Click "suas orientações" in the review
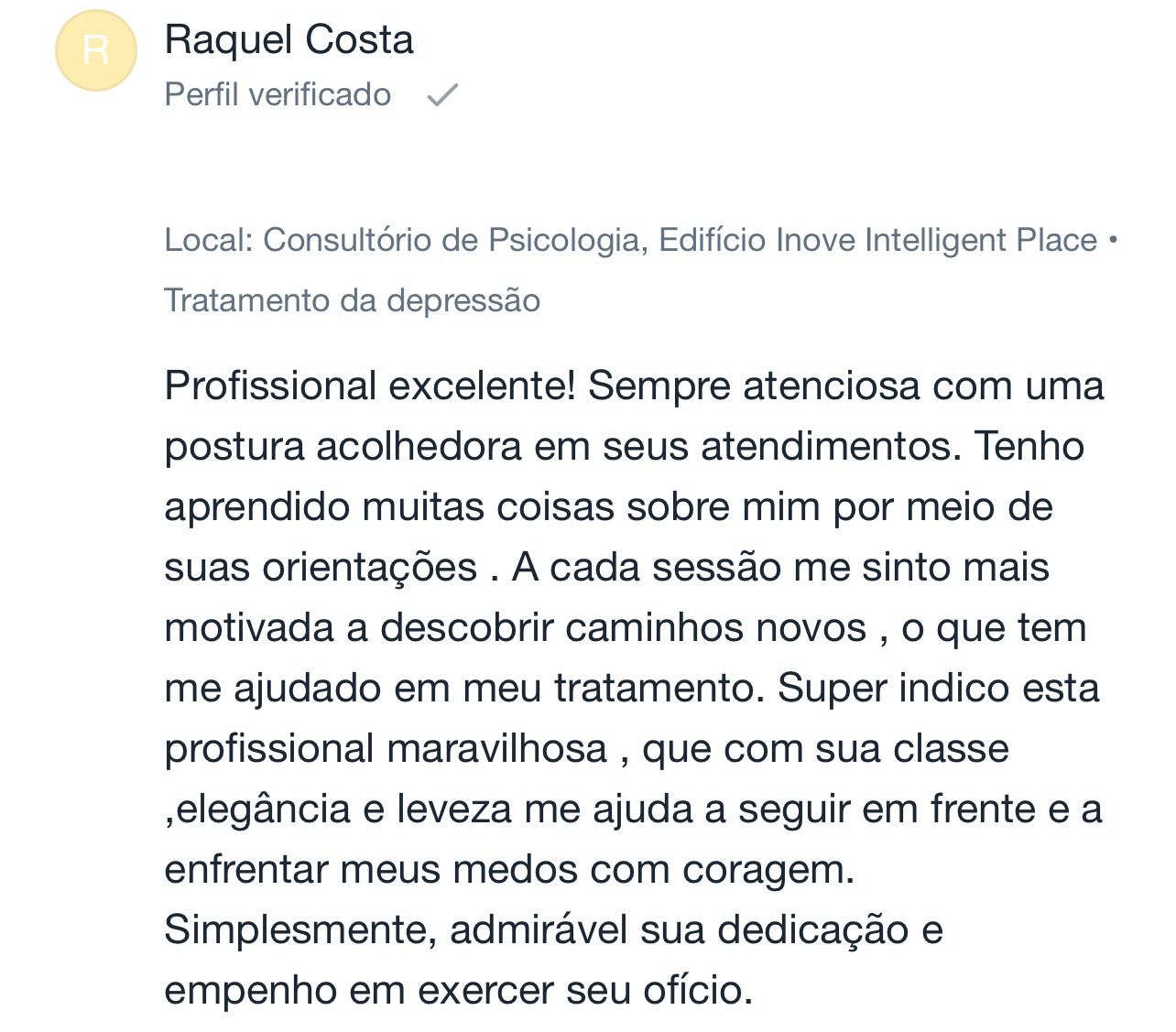 pyautogui.click(x=321, y=567)
